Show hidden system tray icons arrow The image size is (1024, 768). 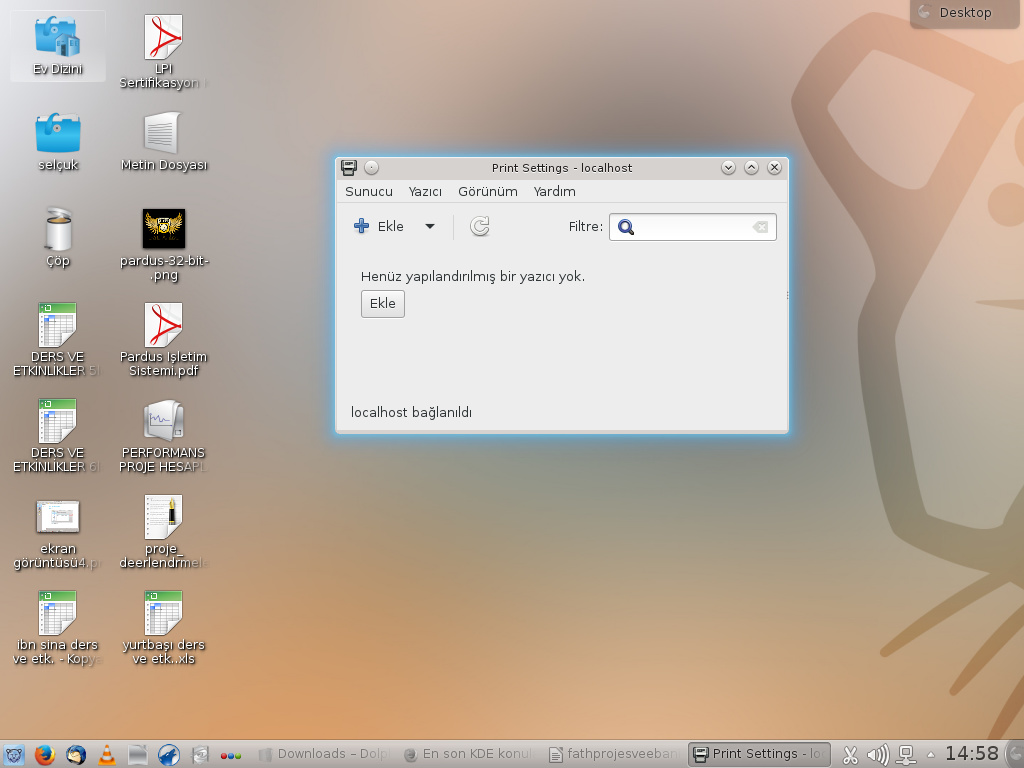[931, 755]
